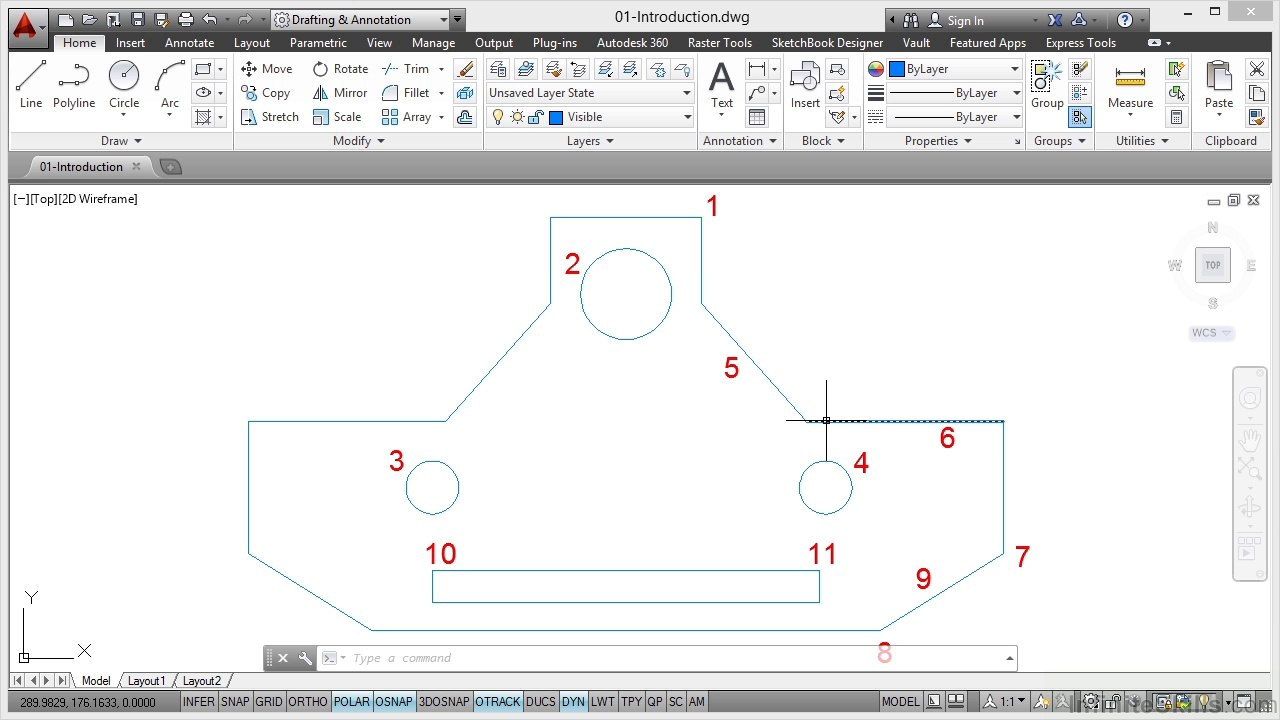Click the ViewCube TOP face
This screenshot has height=720, width=1280.
(x=1213, y=265)
